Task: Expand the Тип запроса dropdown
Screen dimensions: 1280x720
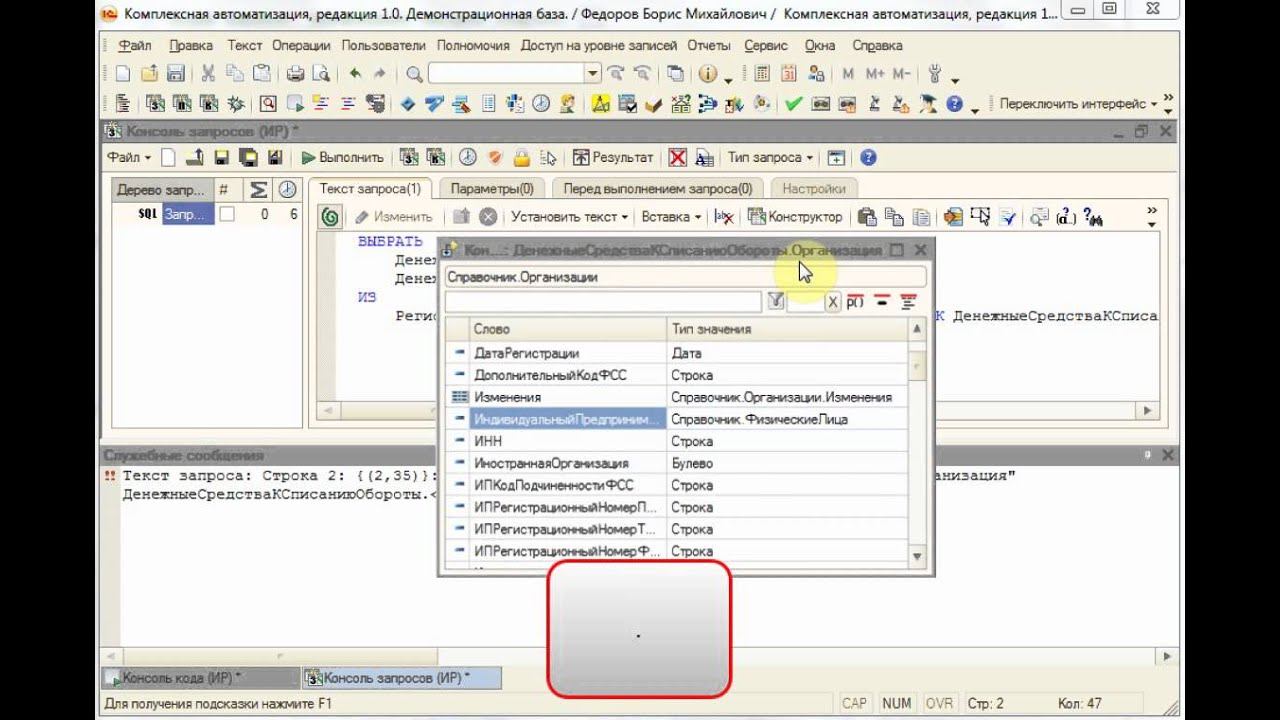Action: [x=770, y=157]
